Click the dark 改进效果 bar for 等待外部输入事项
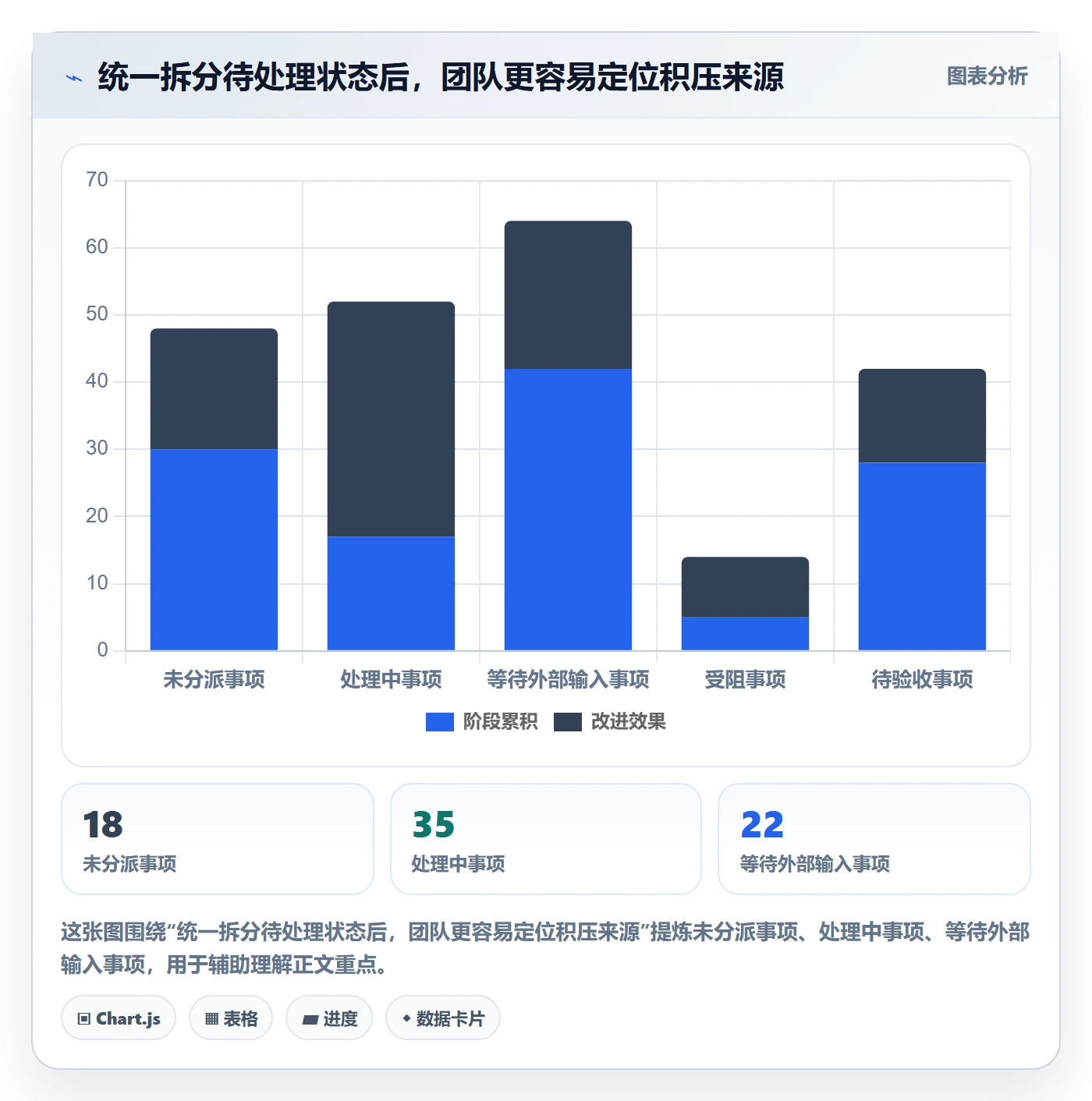This screenshot has width=1092, height=1101. point(568,295)
